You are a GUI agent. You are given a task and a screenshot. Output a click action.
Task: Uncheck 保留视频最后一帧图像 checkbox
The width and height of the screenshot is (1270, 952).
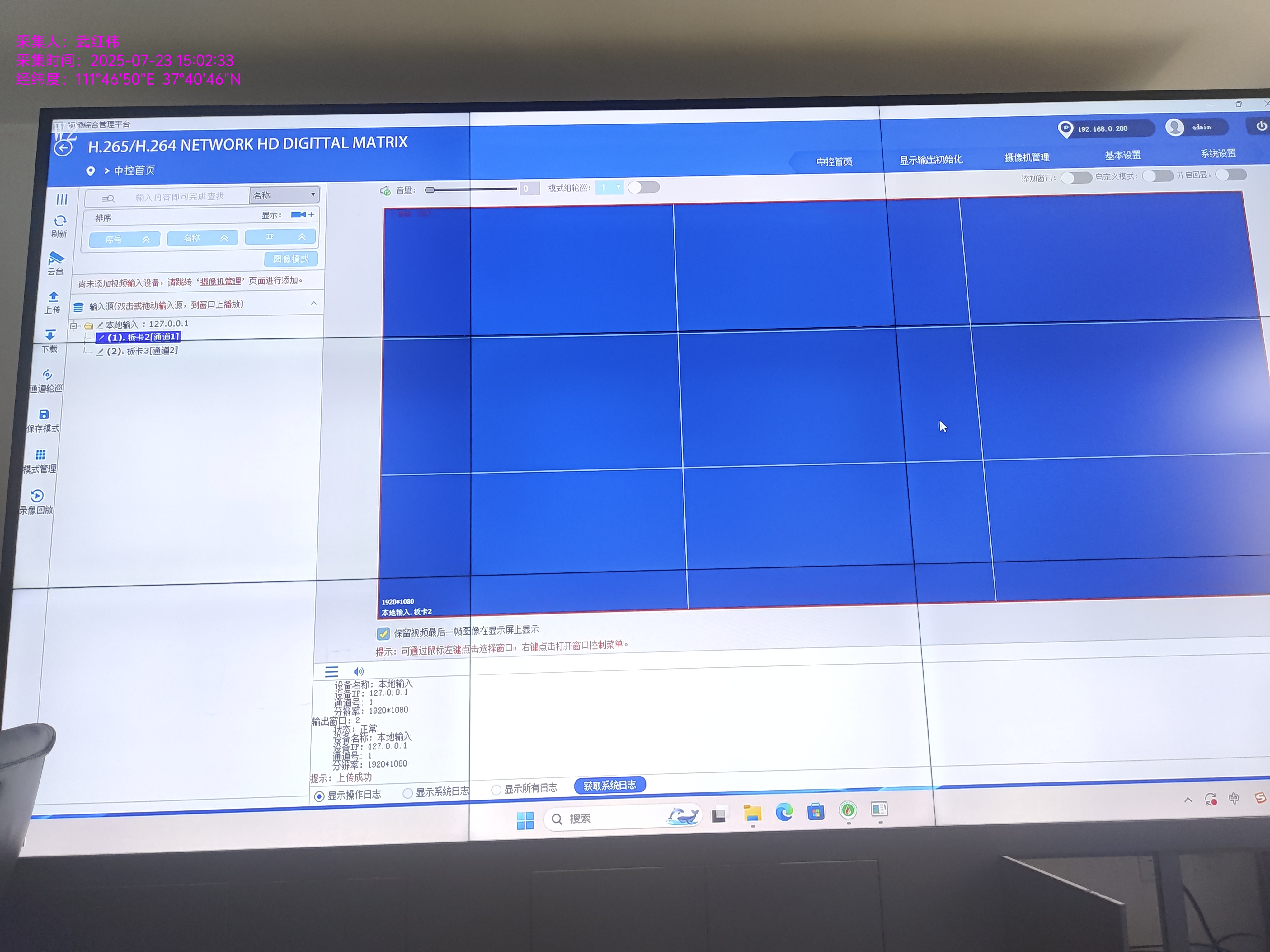383,633
